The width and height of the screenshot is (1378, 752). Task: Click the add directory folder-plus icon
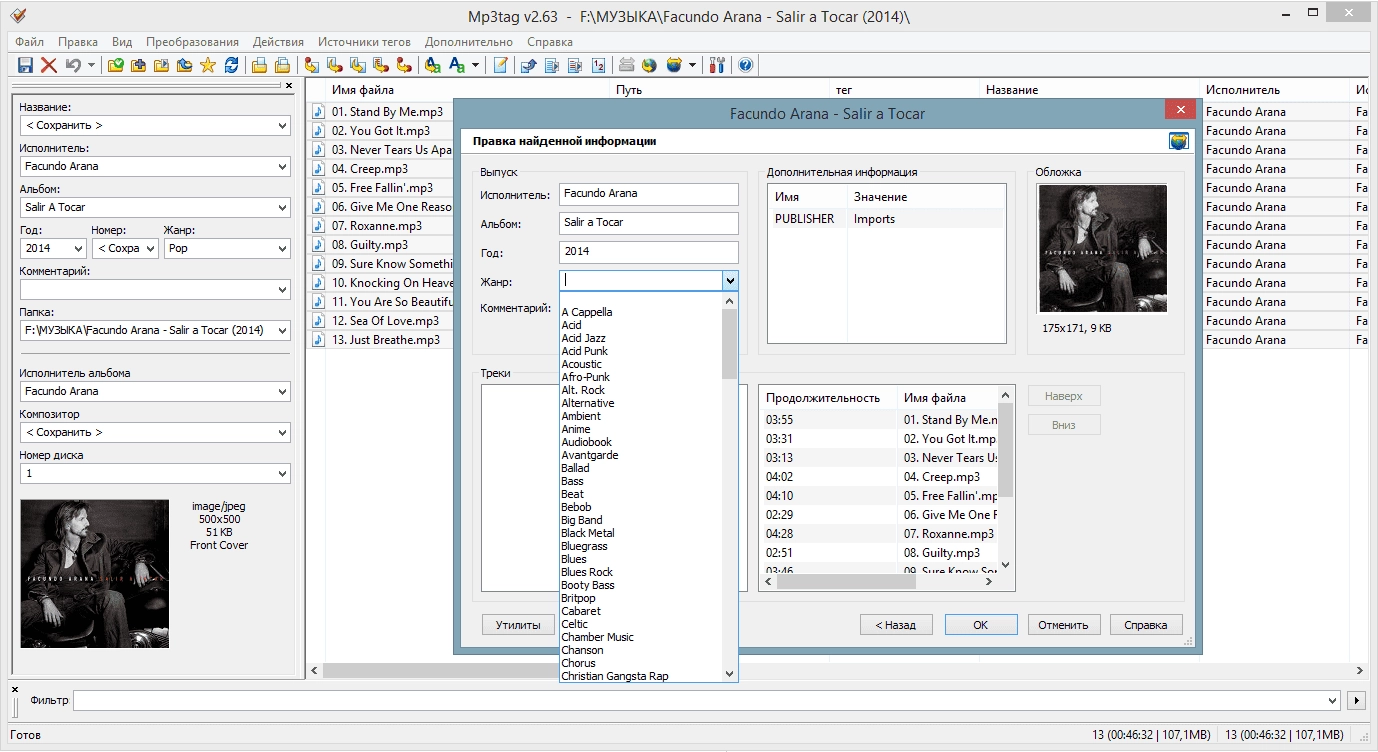(x=138, y=65)
